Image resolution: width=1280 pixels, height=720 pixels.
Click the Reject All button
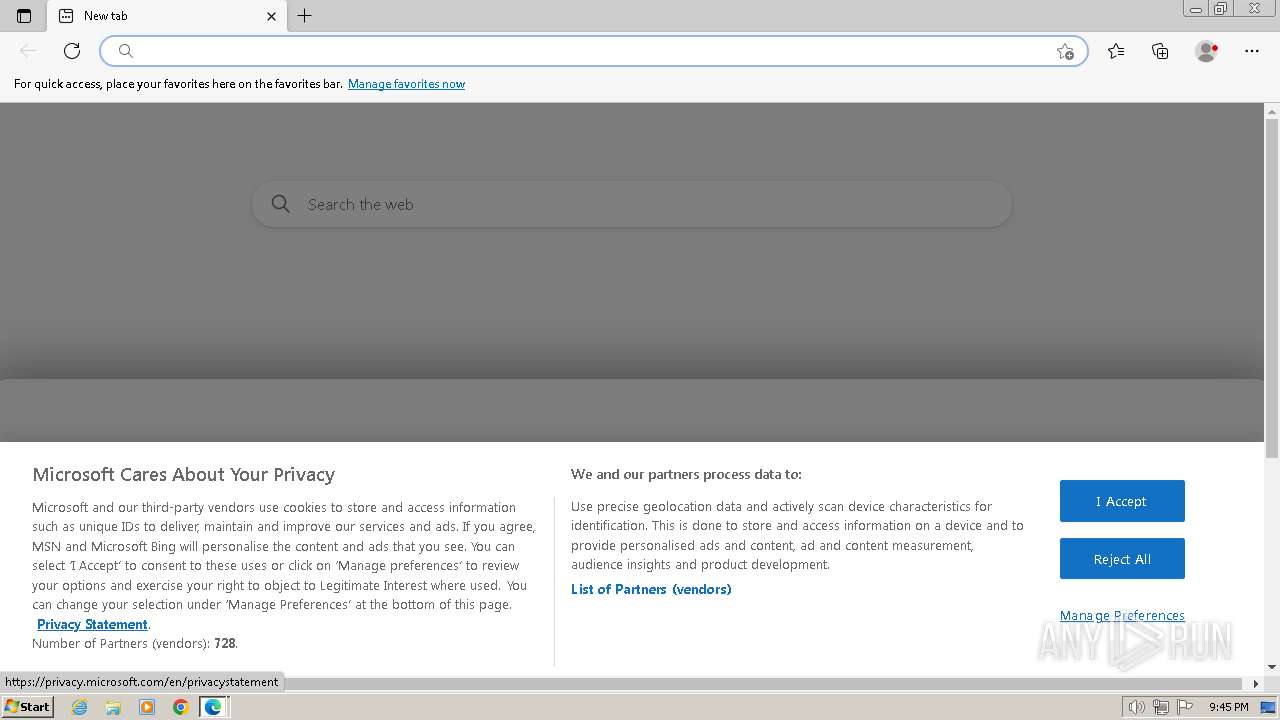coord(1122,559)
